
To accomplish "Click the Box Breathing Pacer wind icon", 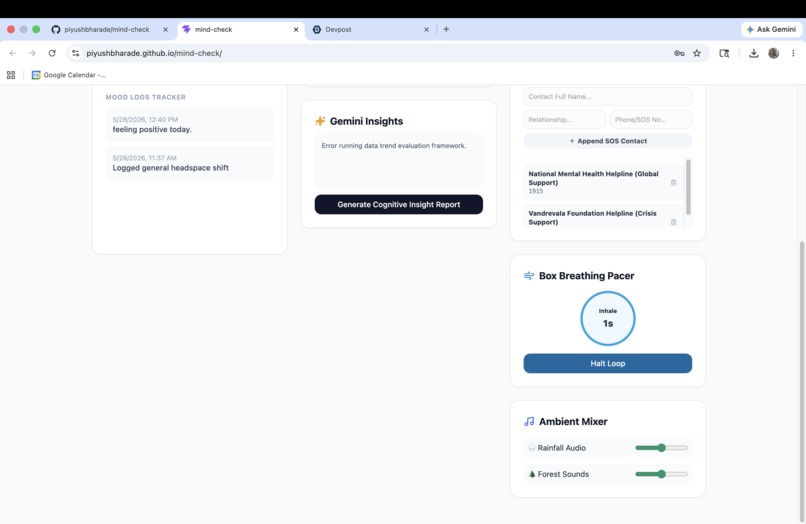I will point(529,276).
